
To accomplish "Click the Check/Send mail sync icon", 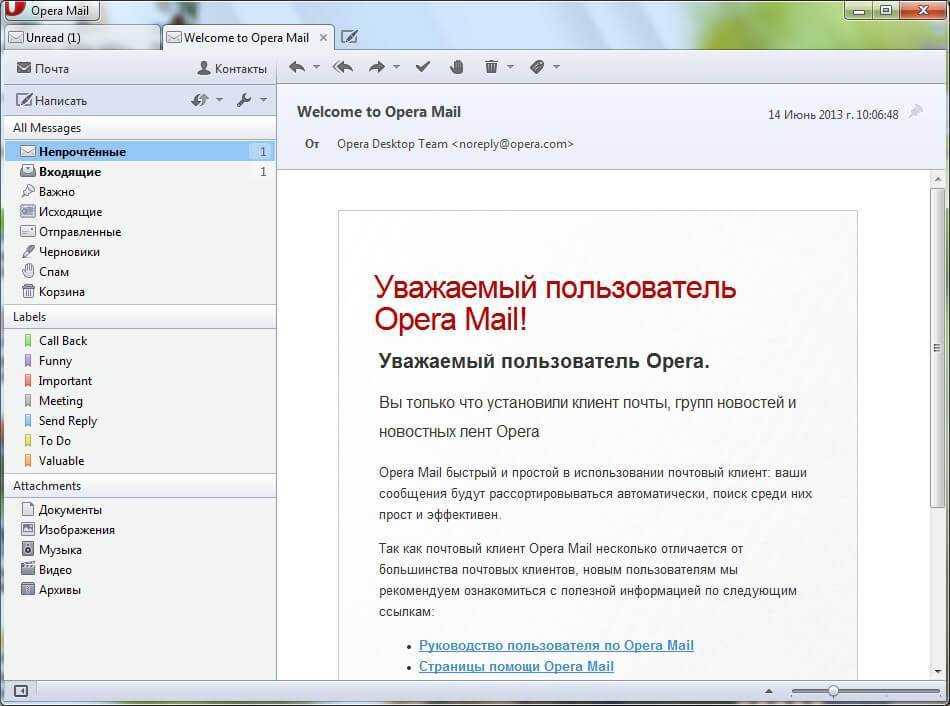I will pyautogui.click(x=199, y=100).
